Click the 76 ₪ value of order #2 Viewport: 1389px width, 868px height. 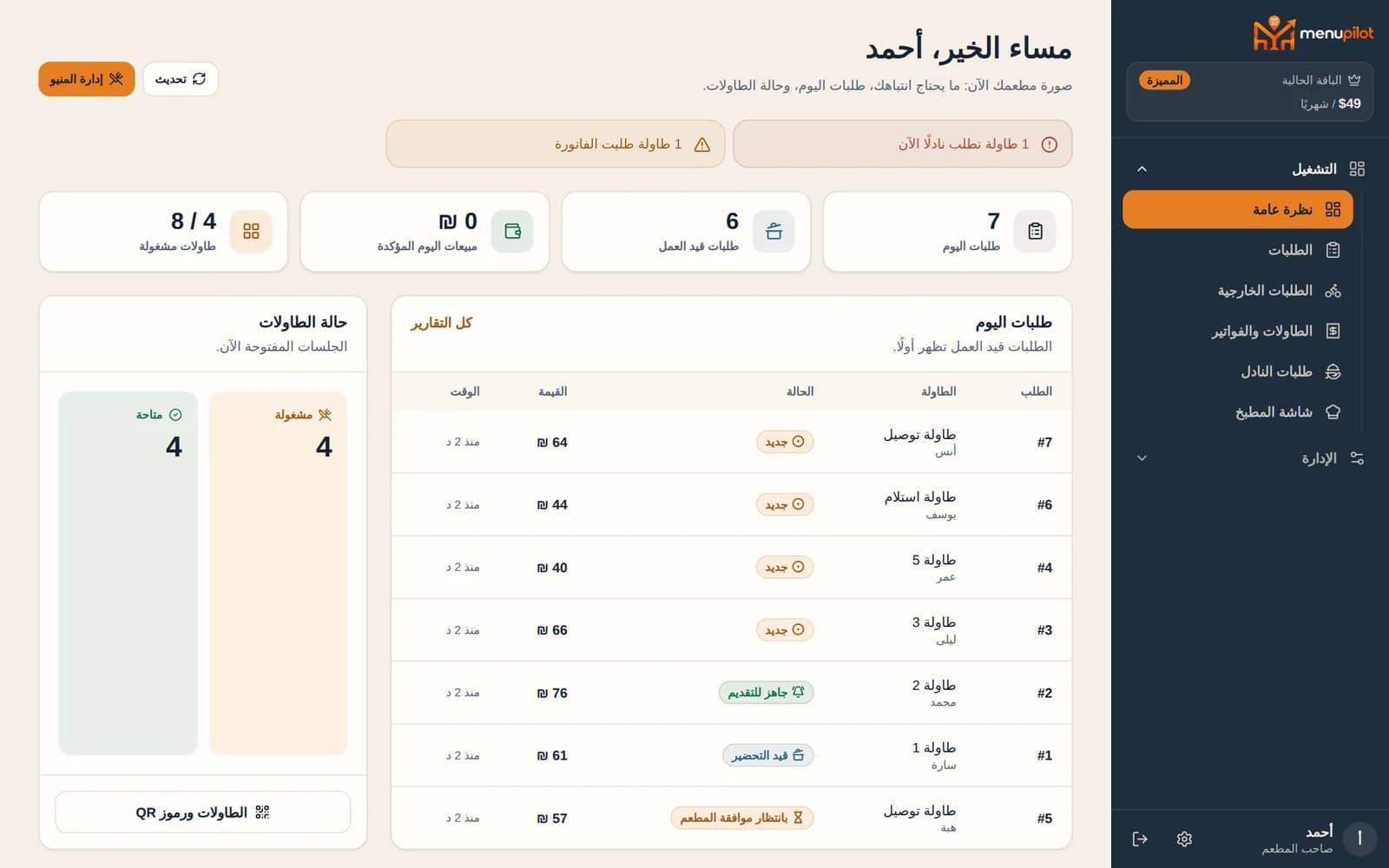tap(552, 693)
